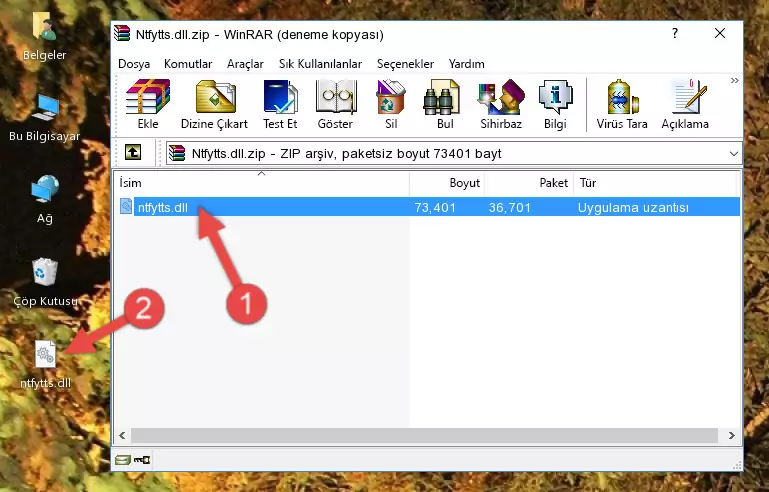This screenshot has height=492, width=769.
Task: Open the Sık Kullanılanlar menu
Action: [x=320, y=64]
